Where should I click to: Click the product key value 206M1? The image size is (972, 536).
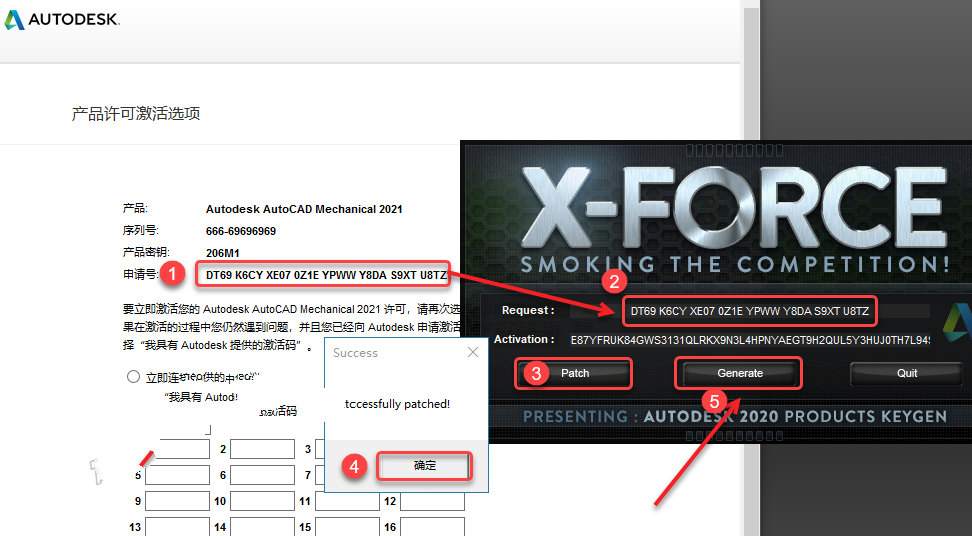pyautogui.click(x=223, y=253)
